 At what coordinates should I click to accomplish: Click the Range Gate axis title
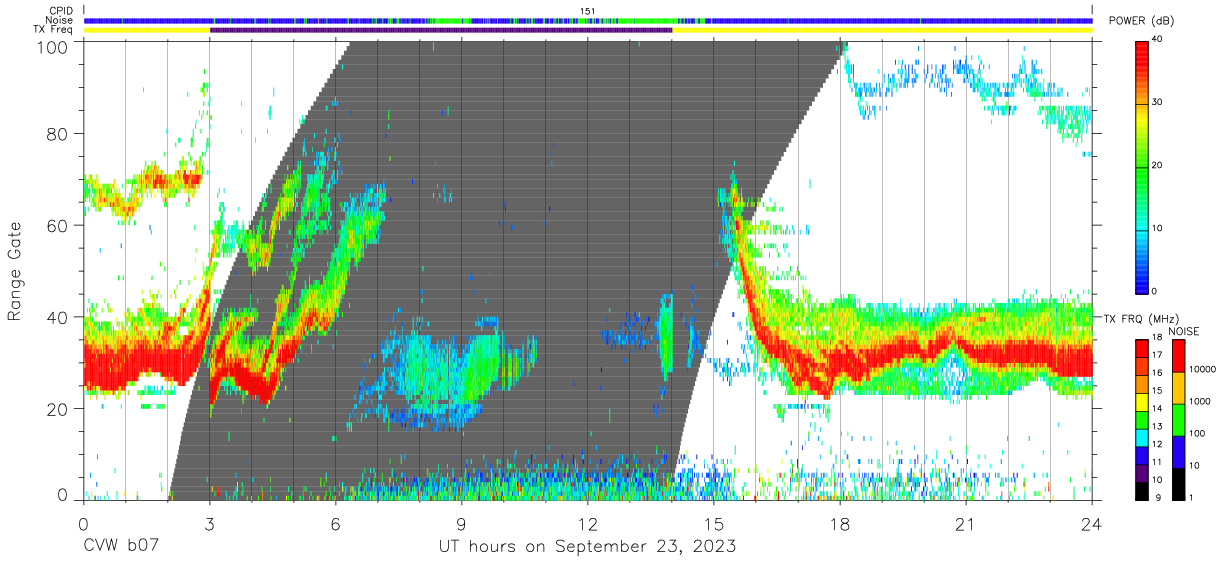point(15,272)
